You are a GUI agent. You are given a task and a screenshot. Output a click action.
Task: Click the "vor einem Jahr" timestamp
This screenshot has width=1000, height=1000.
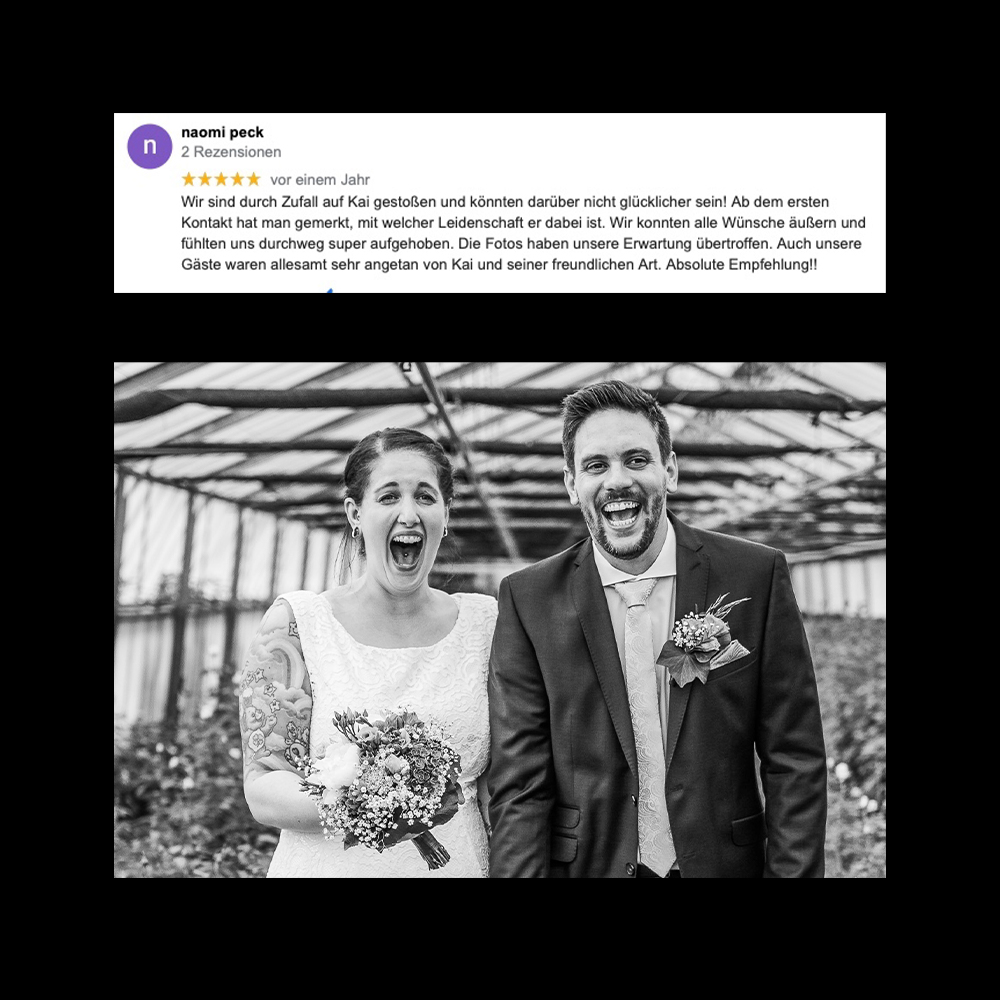tap(320, 180)
